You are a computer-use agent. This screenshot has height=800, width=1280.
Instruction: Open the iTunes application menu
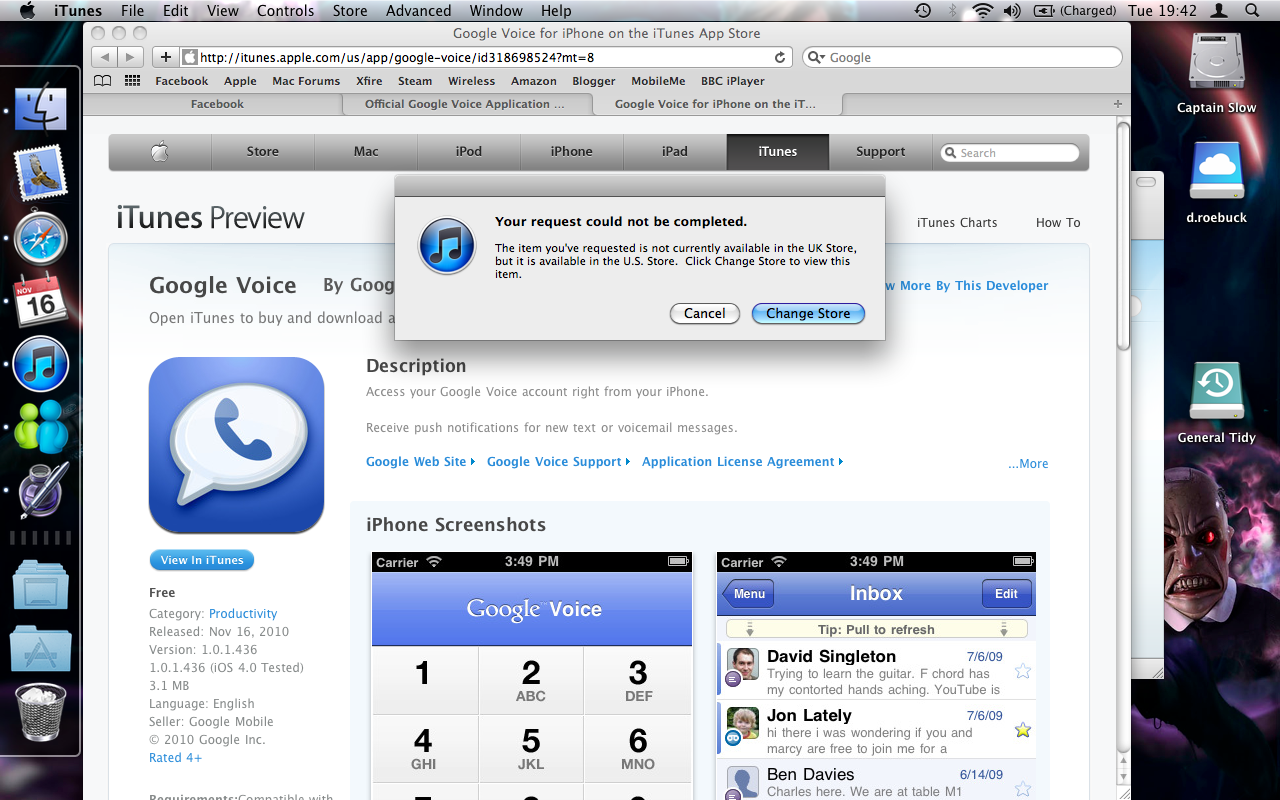pyautogui.click(x=78, y=11)
